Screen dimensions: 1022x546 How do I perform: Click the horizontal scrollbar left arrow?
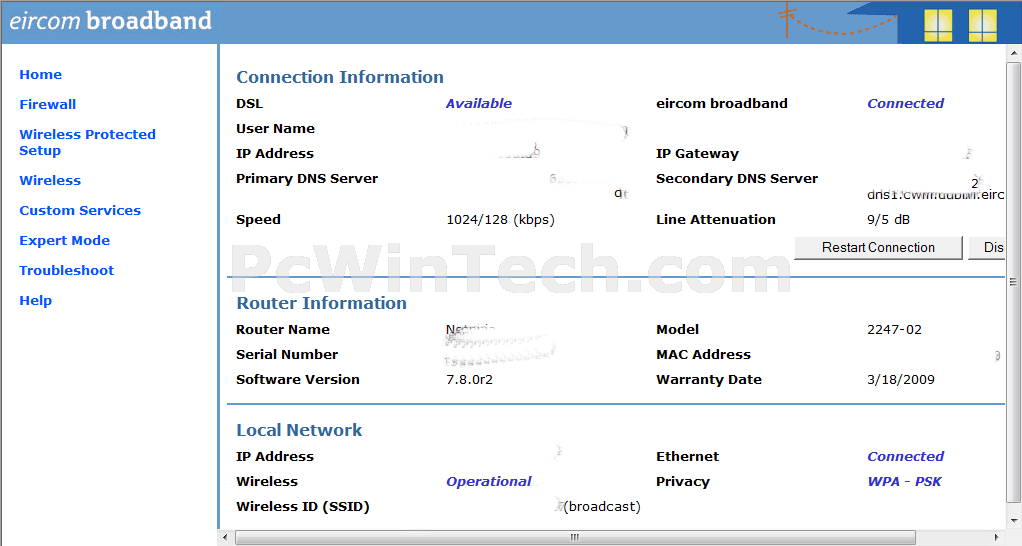(226, 538)
